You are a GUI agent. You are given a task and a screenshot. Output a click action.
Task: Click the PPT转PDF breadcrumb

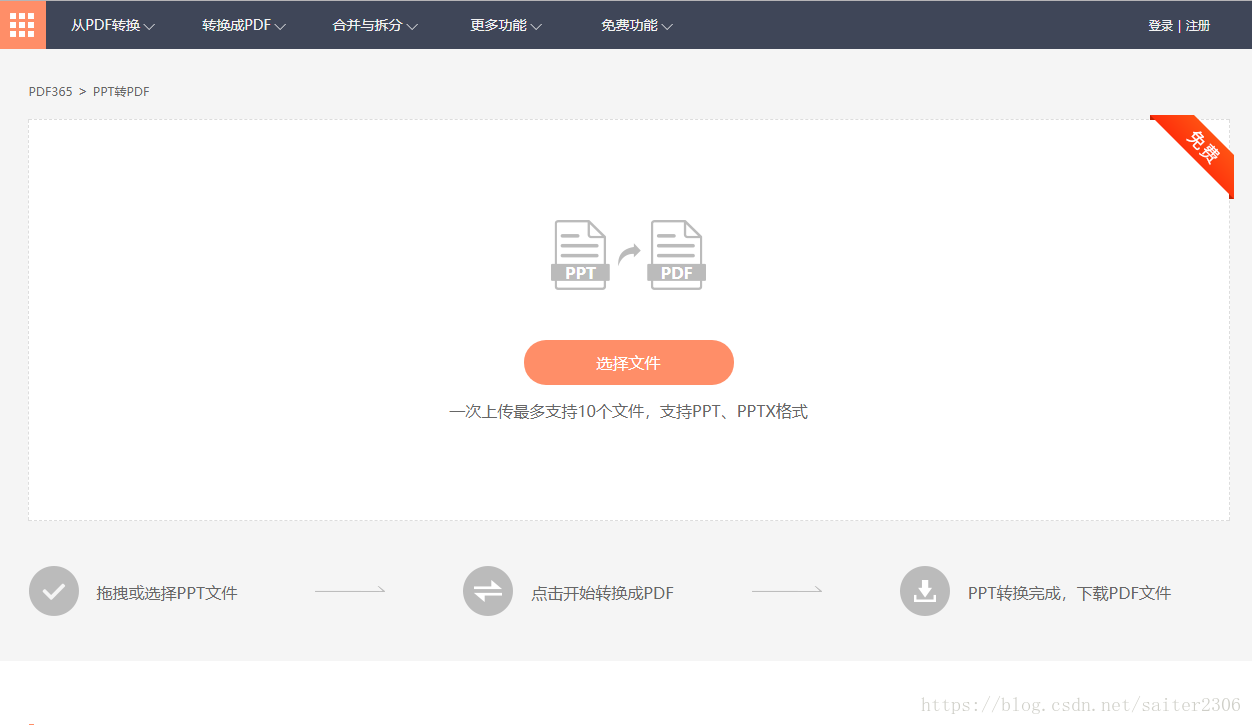coord(121,92)
